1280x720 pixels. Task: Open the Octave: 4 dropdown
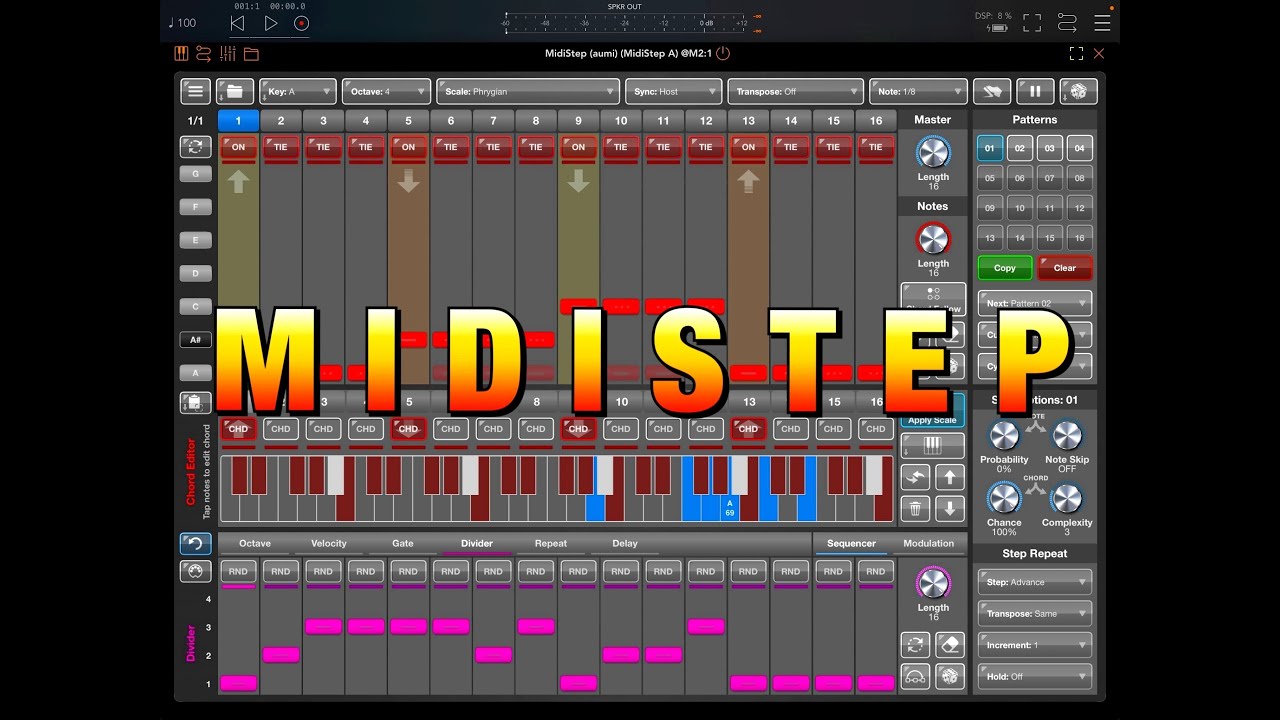pyautogui.click(x=386, y=91)
